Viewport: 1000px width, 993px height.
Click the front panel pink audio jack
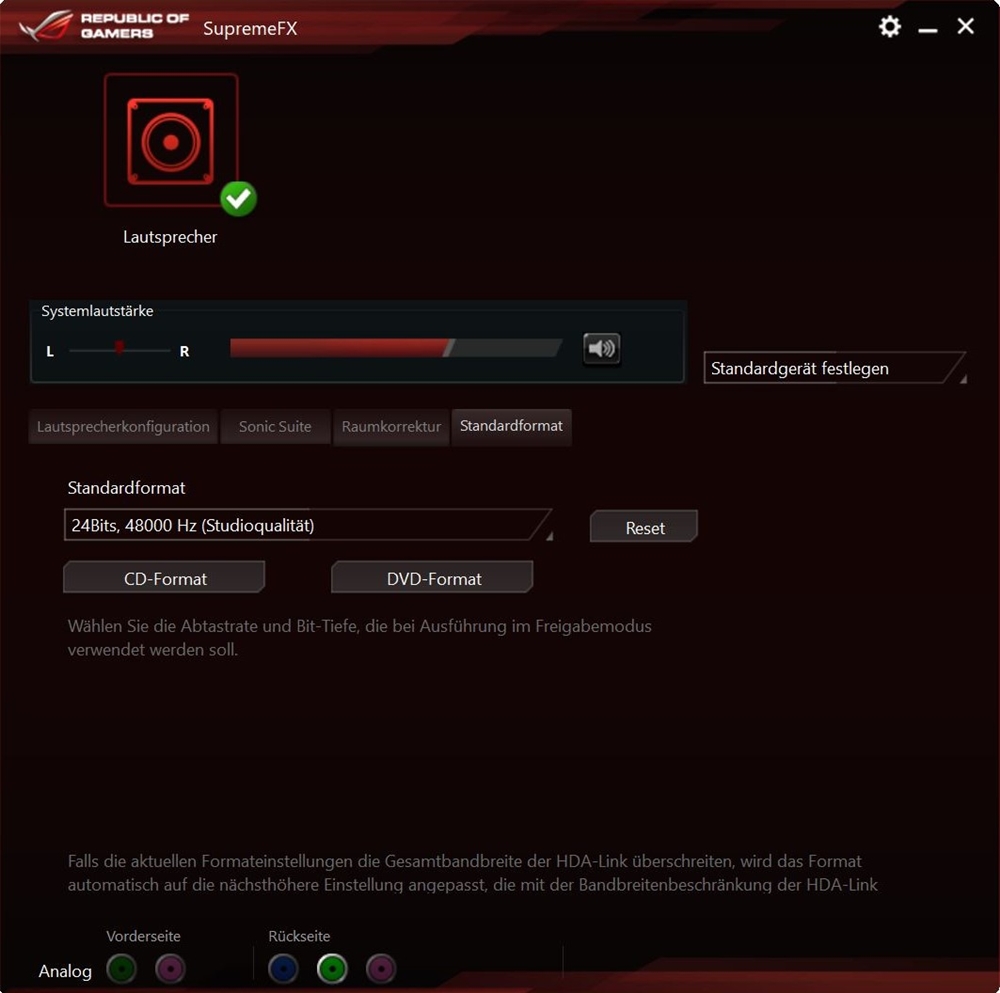tap(170, 968)
